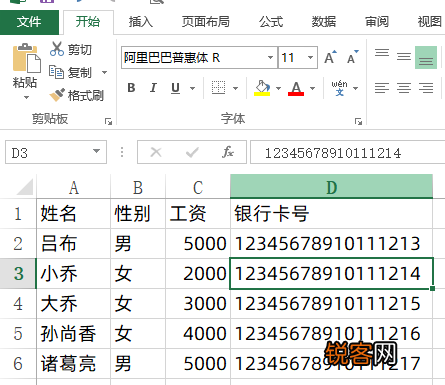
Task: Expand Paste options arrow
Action: coord(26,98)
